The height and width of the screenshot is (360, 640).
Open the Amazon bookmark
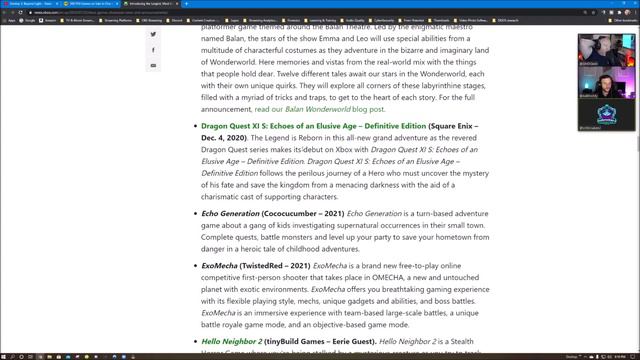[47, 20]
